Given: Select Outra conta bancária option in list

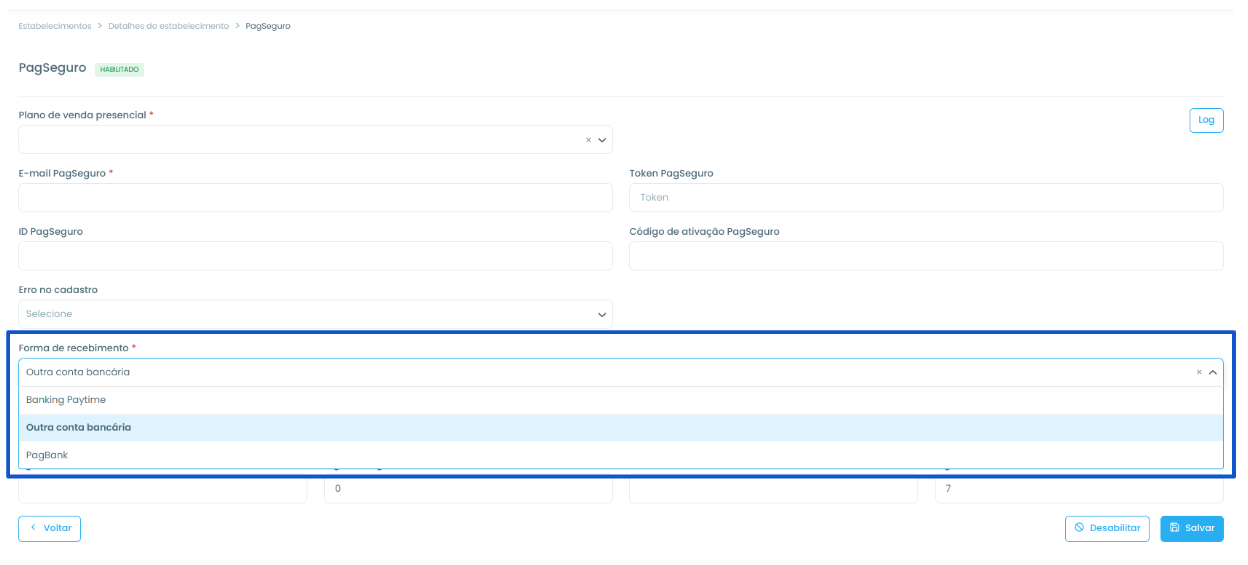Looking at the screenshot, I should [x=621, y=427].
